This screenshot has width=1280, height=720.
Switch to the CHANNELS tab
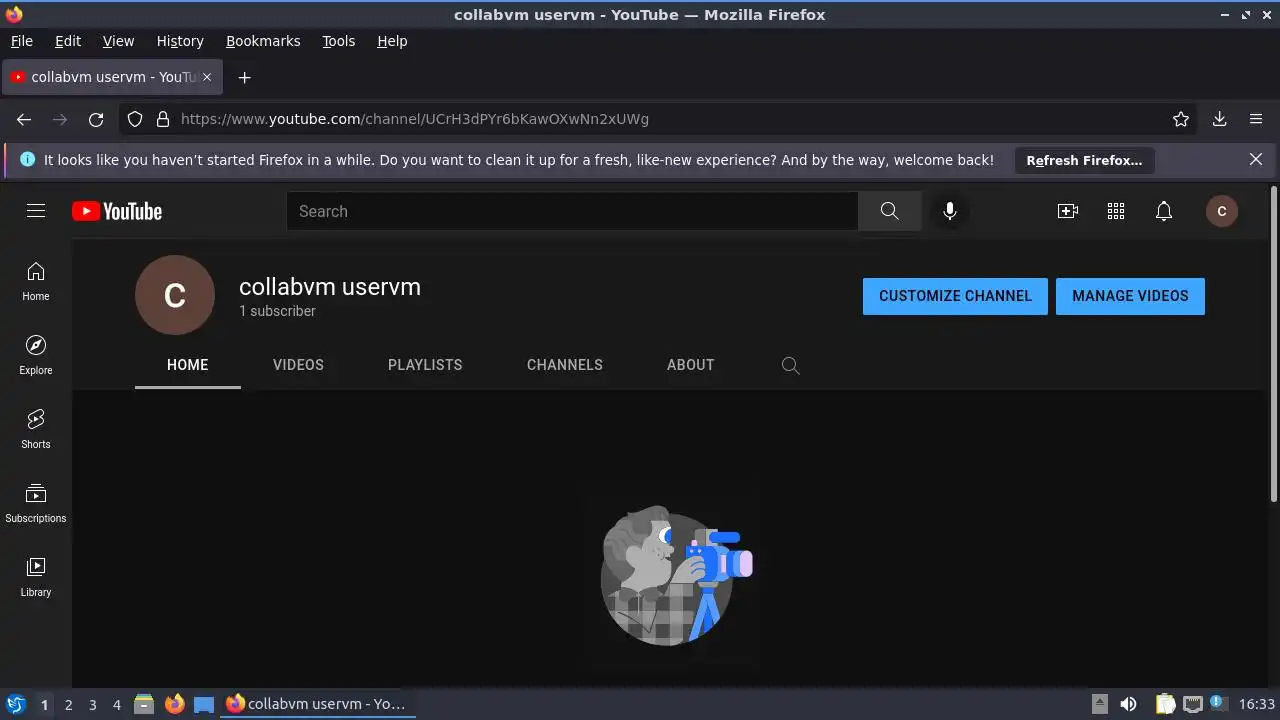pyautogui.click(x=565, y=365)
